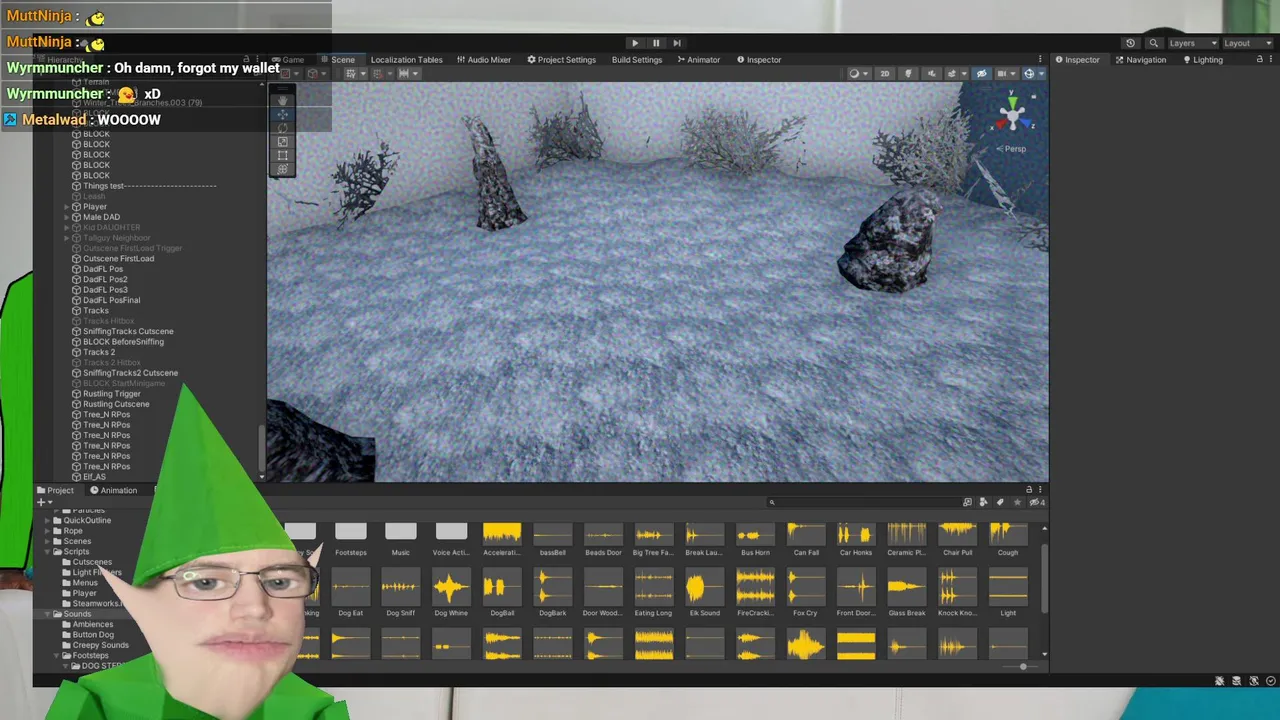Switch to the Animation tab
This screenshot has width=1280, height=720.
[x=113, y=490]
